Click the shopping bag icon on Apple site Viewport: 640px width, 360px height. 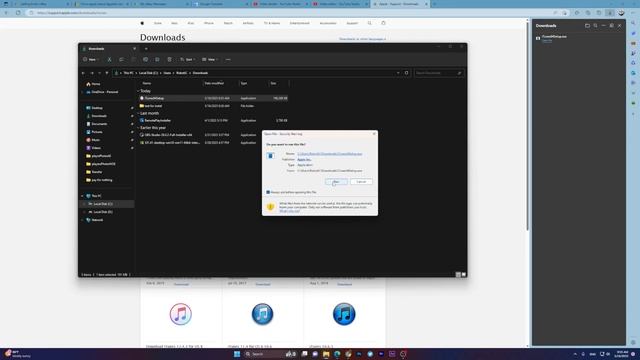(383, 23)
